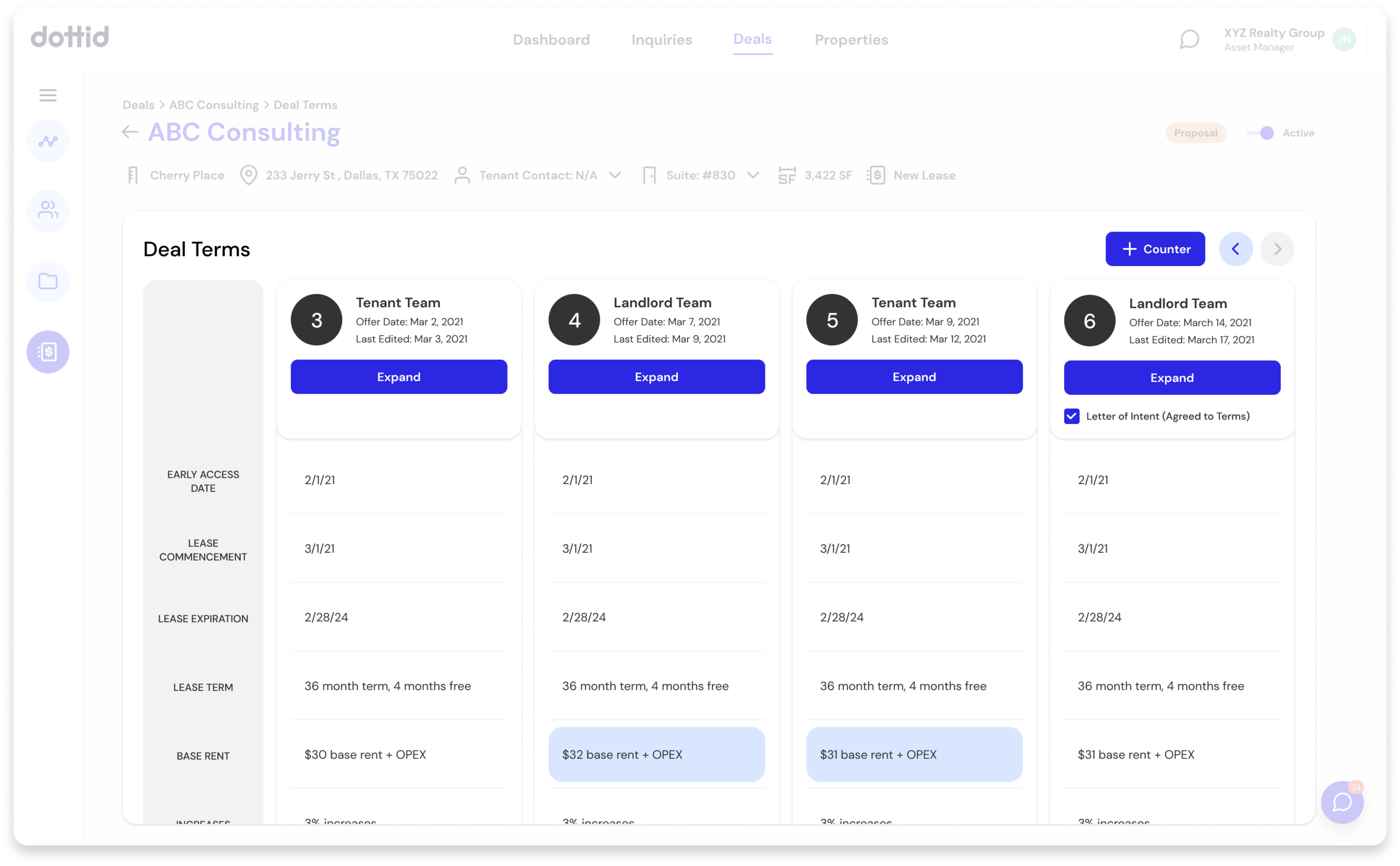Open the analytics graph sidebar icon
The height and width of the screenshot is (866, 1400).
48,141
